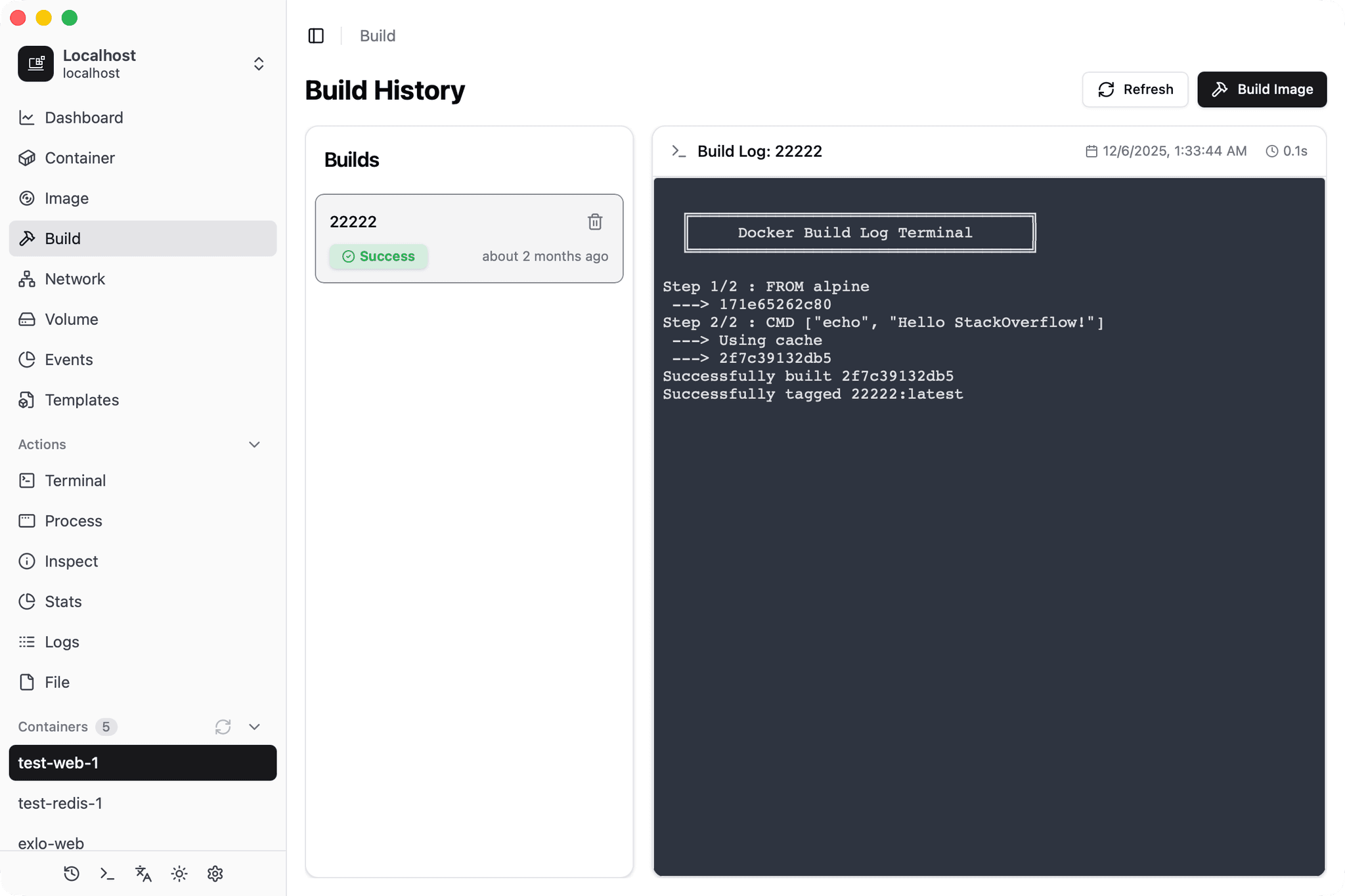Image resolution: width=1345 pixels, height=896 pixels.
Task: Refresh the Containers list with the reload icon
Action: (x=223, y=727)
